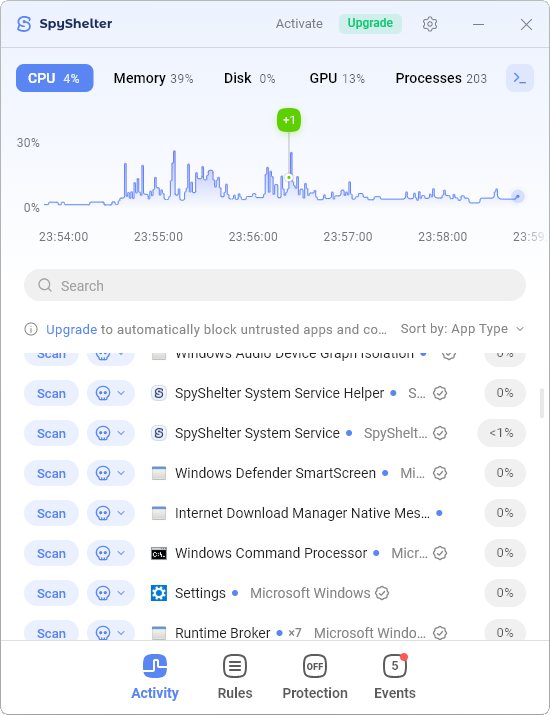Select the GPU 13% metric tab

337,78
